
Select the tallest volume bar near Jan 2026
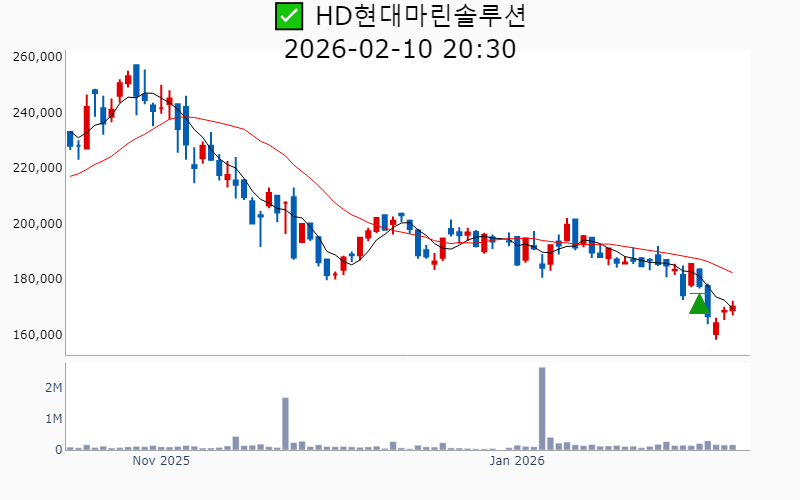click(x=542, y=408)
